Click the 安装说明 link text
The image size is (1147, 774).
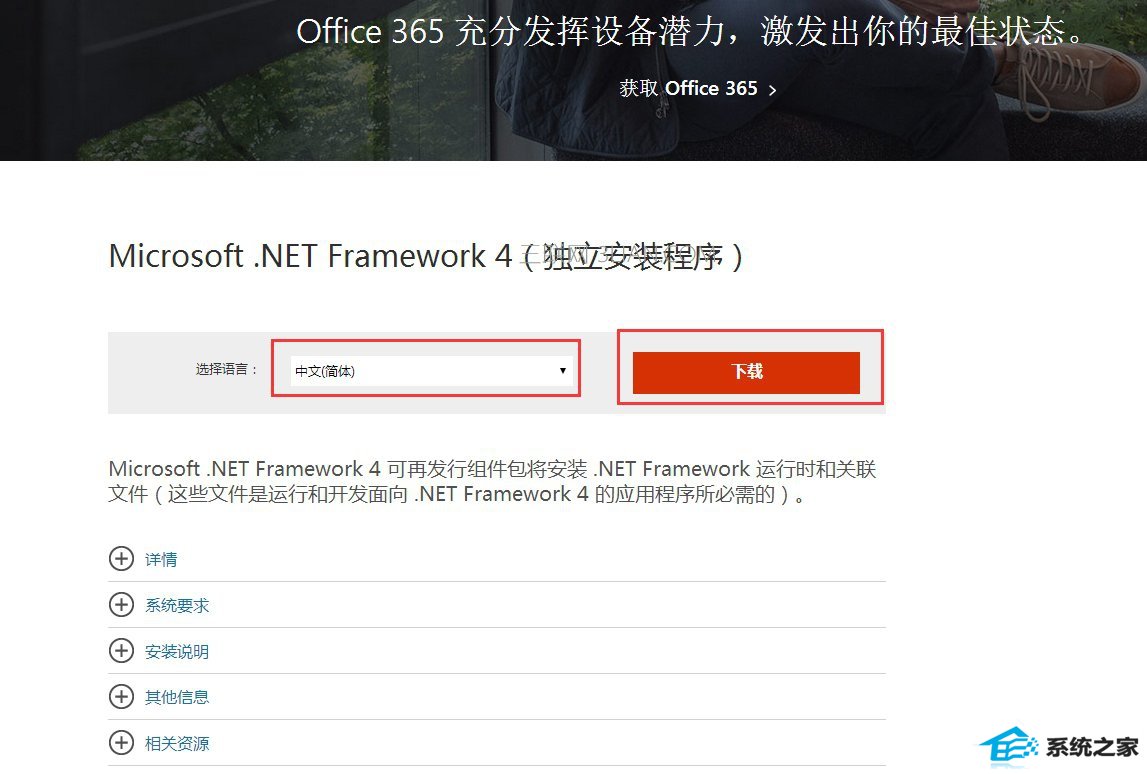pyautogui.click(x=177, y=652)
